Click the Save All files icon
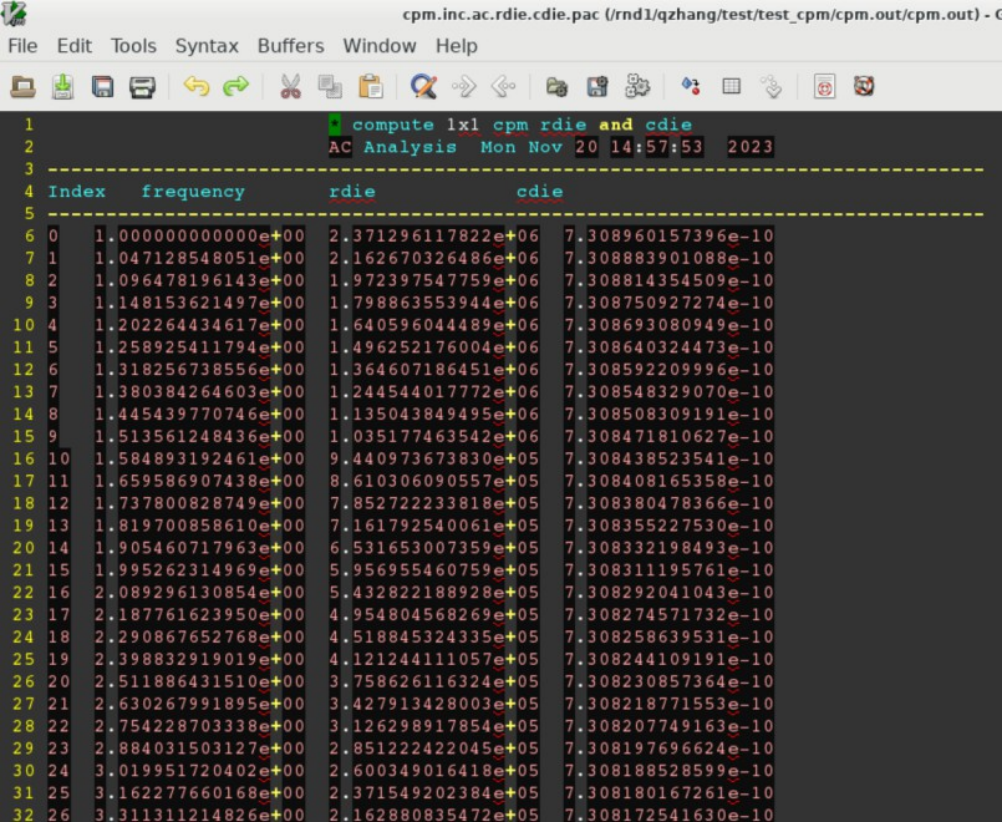Image resolution: width=1003 pixels, height=822 pixels. (x=102, y=86)
